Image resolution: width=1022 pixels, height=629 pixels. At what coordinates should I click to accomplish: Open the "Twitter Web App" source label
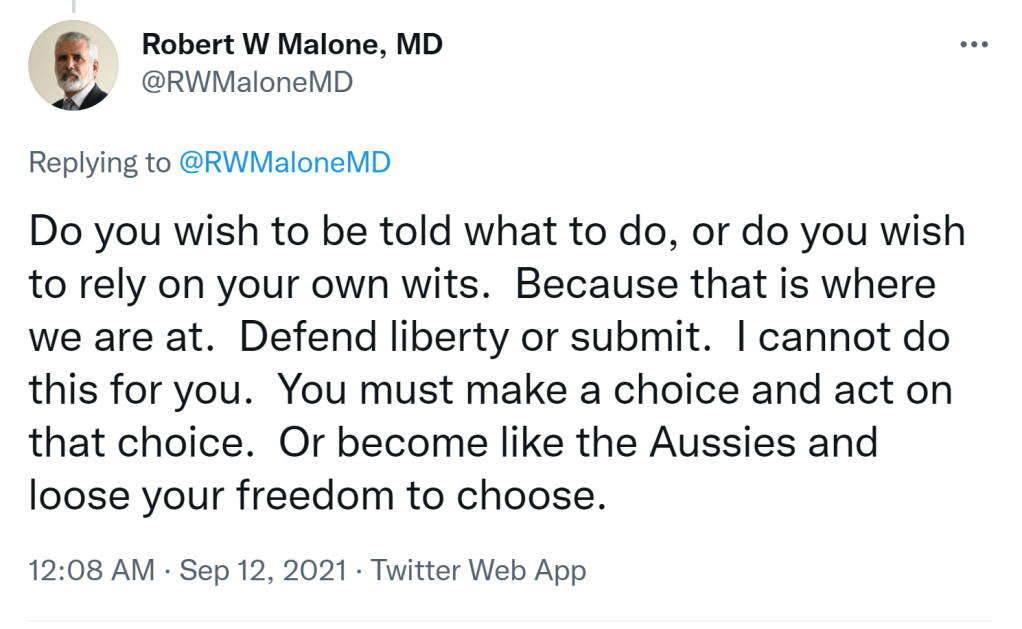(478, 570)
